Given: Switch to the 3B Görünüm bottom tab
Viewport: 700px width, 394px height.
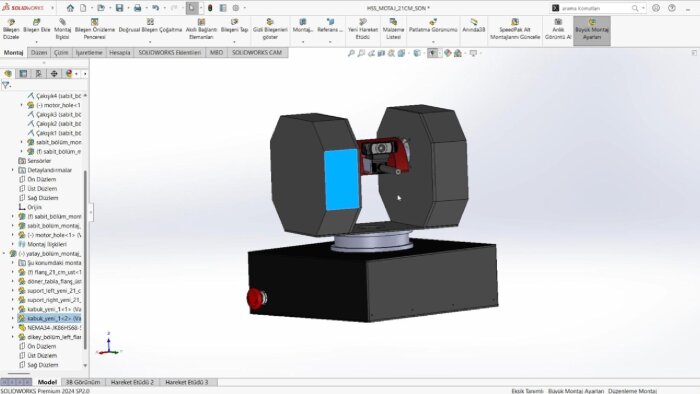Looking at the screenshot, I should [83, 382].
